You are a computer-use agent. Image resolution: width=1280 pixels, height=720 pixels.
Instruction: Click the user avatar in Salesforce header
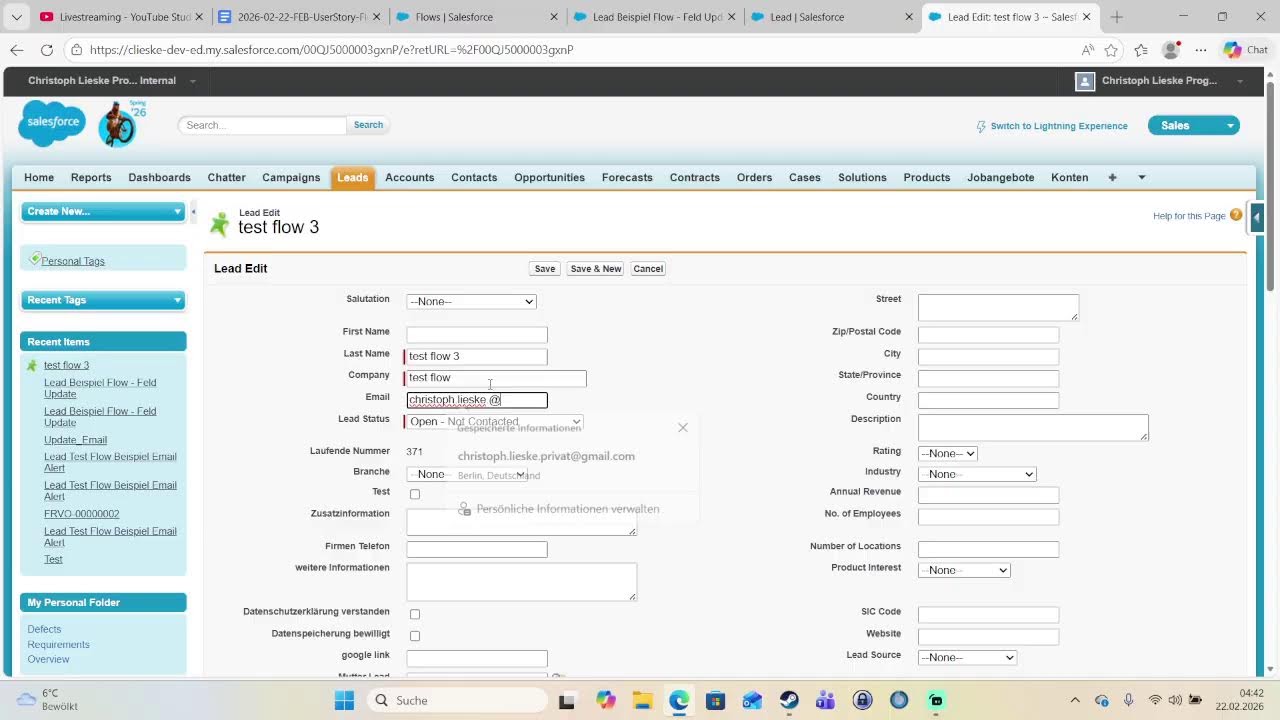[1085, 81]
